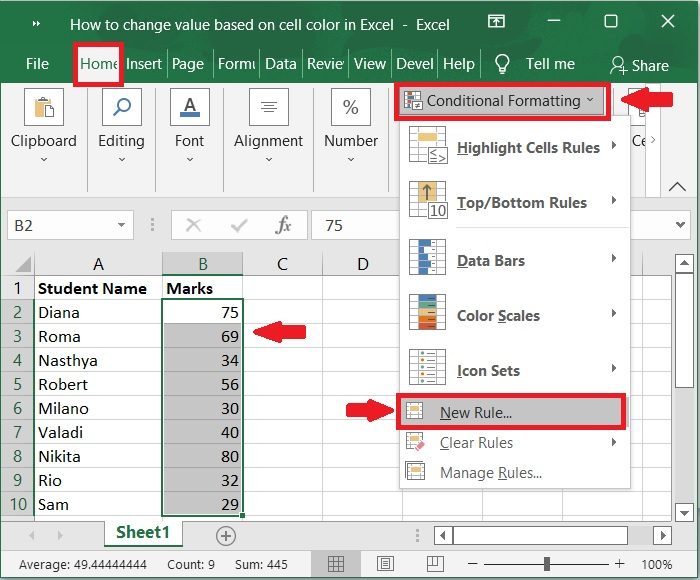
Task: Open the Editing search group icon
Action: (122, 107)
